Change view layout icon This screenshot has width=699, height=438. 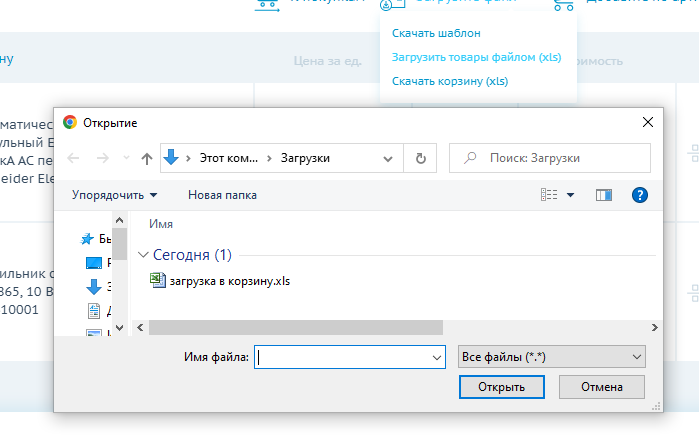pos(549,195)
